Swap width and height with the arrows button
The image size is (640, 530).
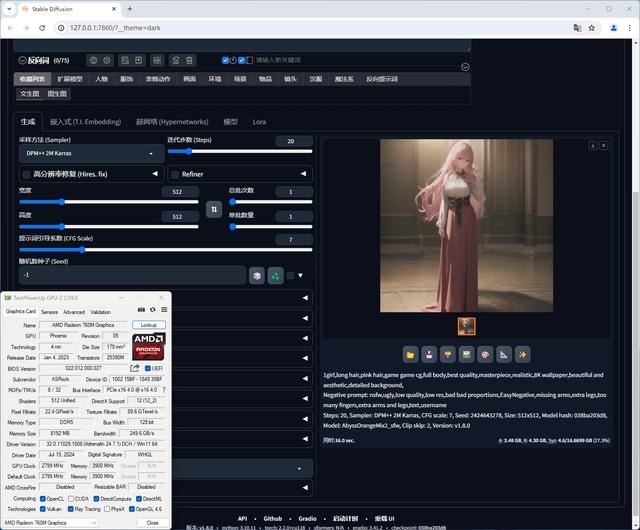tap(213, 209)
